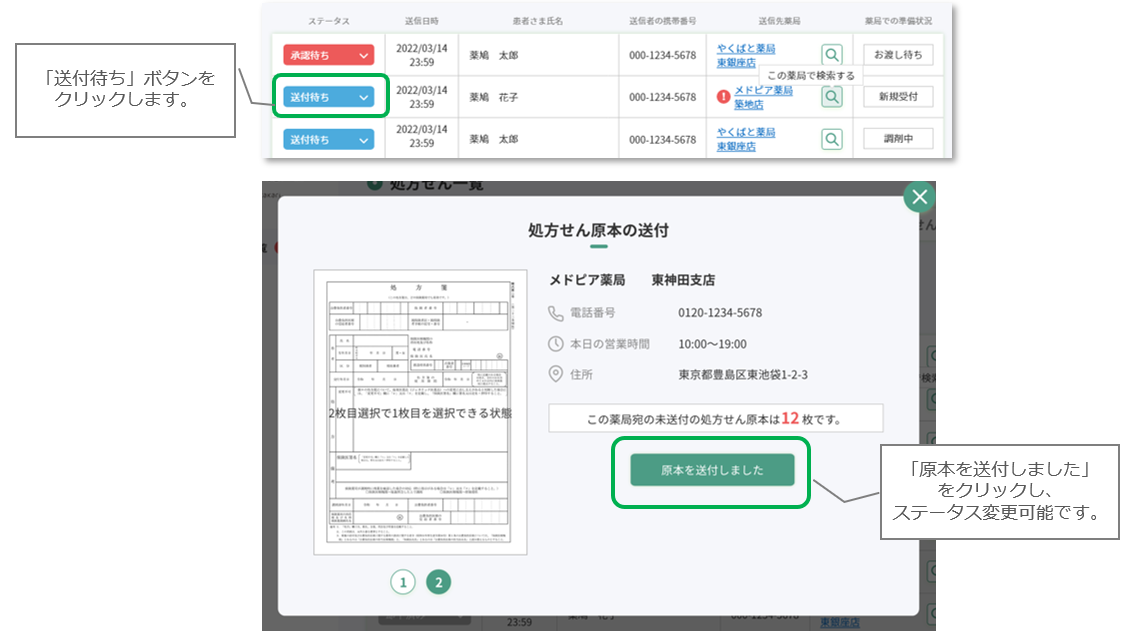Screen dimensions: 1137x644
Task: Click the 送信日時 column header
Action: [421, 21]
